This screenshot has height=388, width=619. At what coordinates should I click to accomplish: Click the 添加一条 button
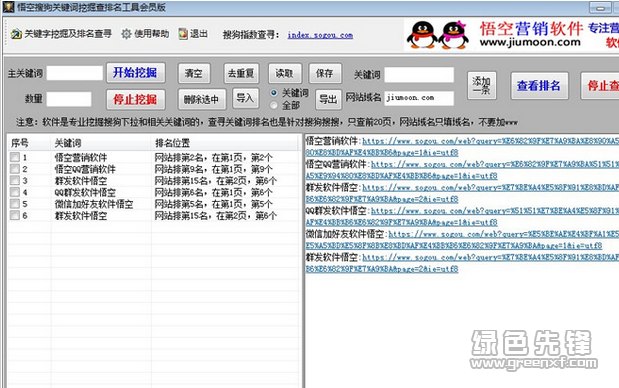(x=482, y=86)
